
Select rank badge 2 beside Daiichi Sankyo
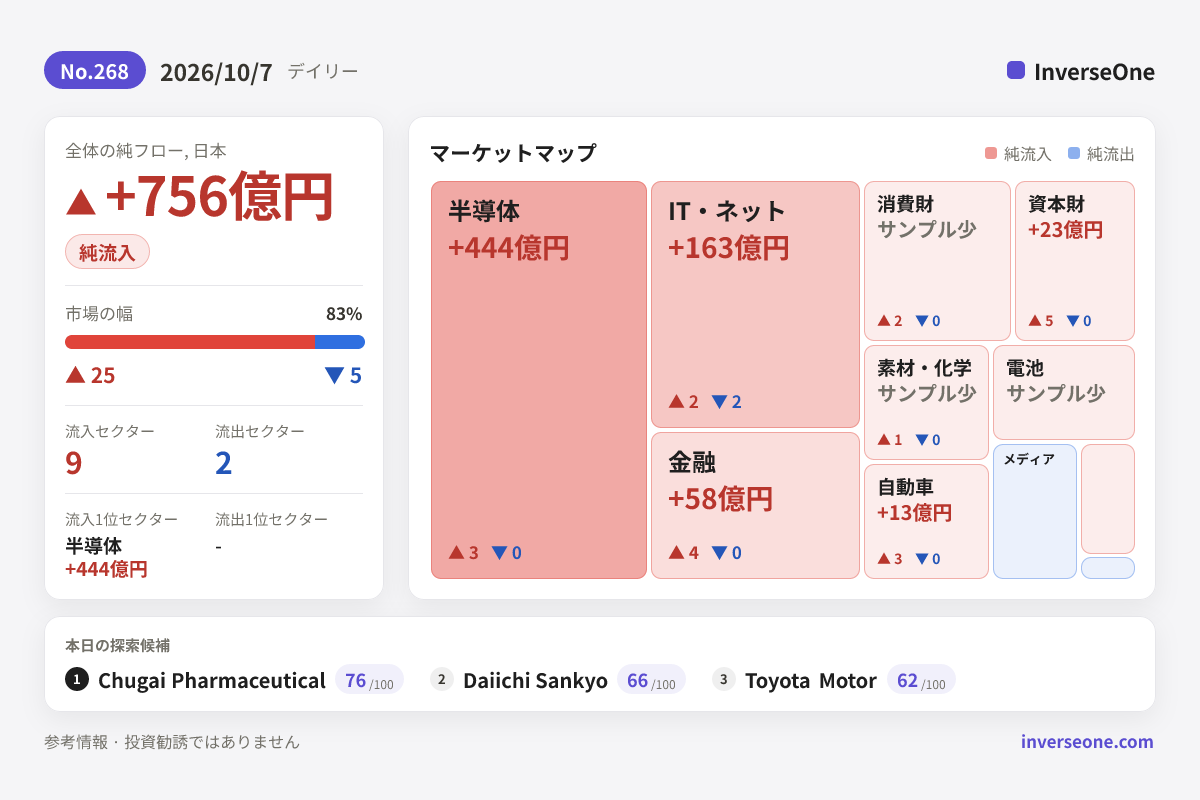(x=442, y=679)
